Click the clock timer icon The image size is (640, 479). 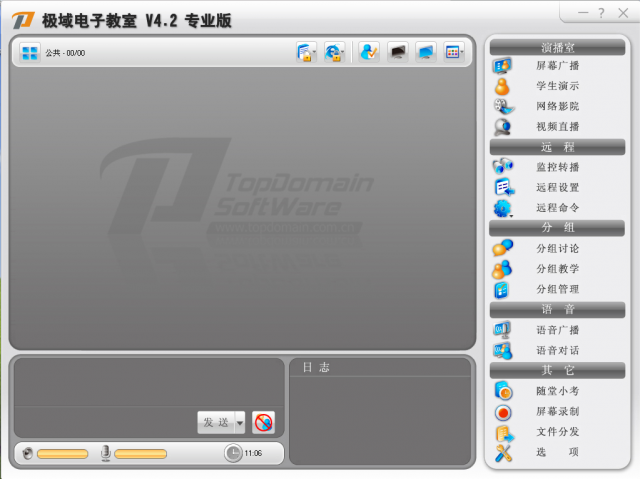pos(233,453)
